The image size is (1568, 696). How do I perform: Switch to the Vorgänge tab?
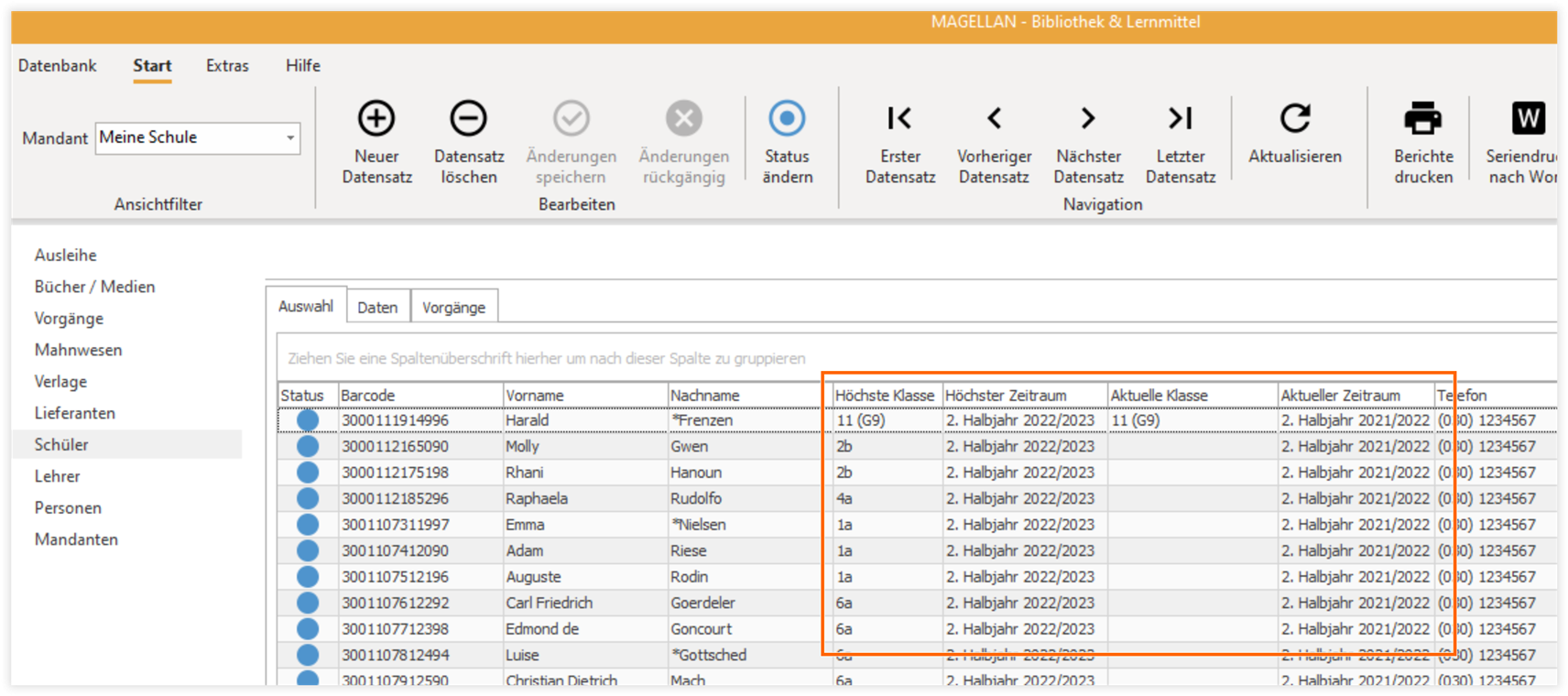tap(454, 308)
